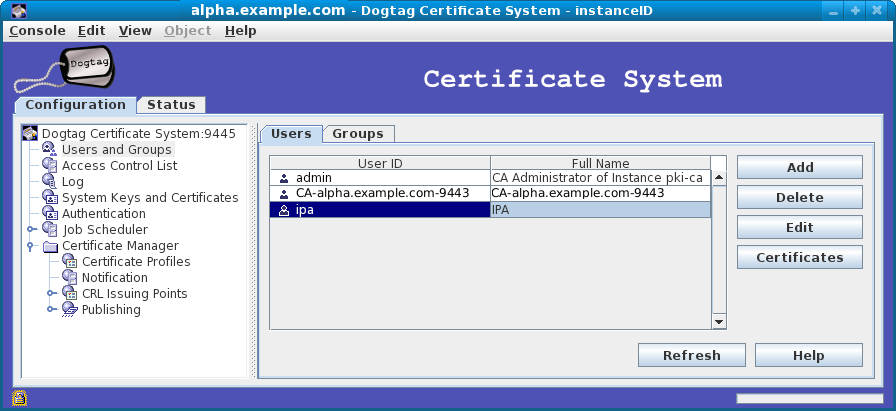Select the Users tab
The image size is (896, 411).
click(291, 134)
